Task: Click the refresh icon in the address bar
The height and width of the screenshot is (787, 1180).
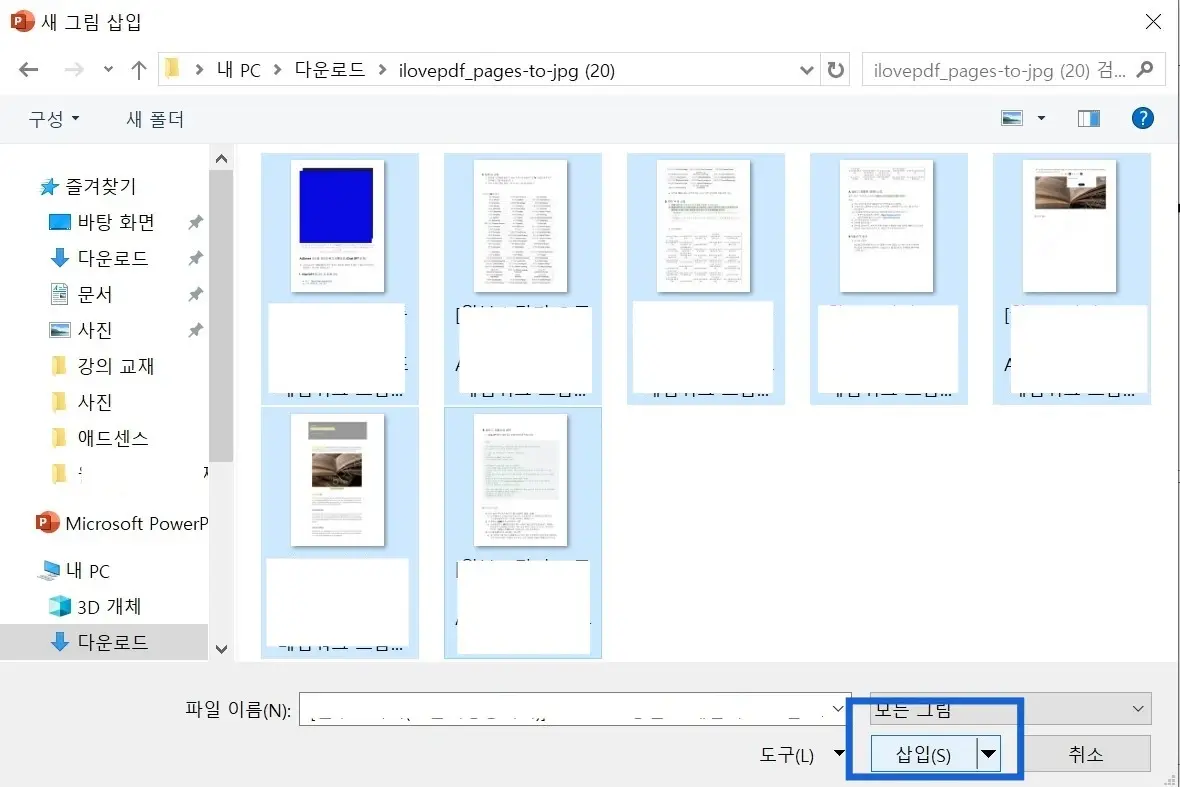Action: pos(835,69)
